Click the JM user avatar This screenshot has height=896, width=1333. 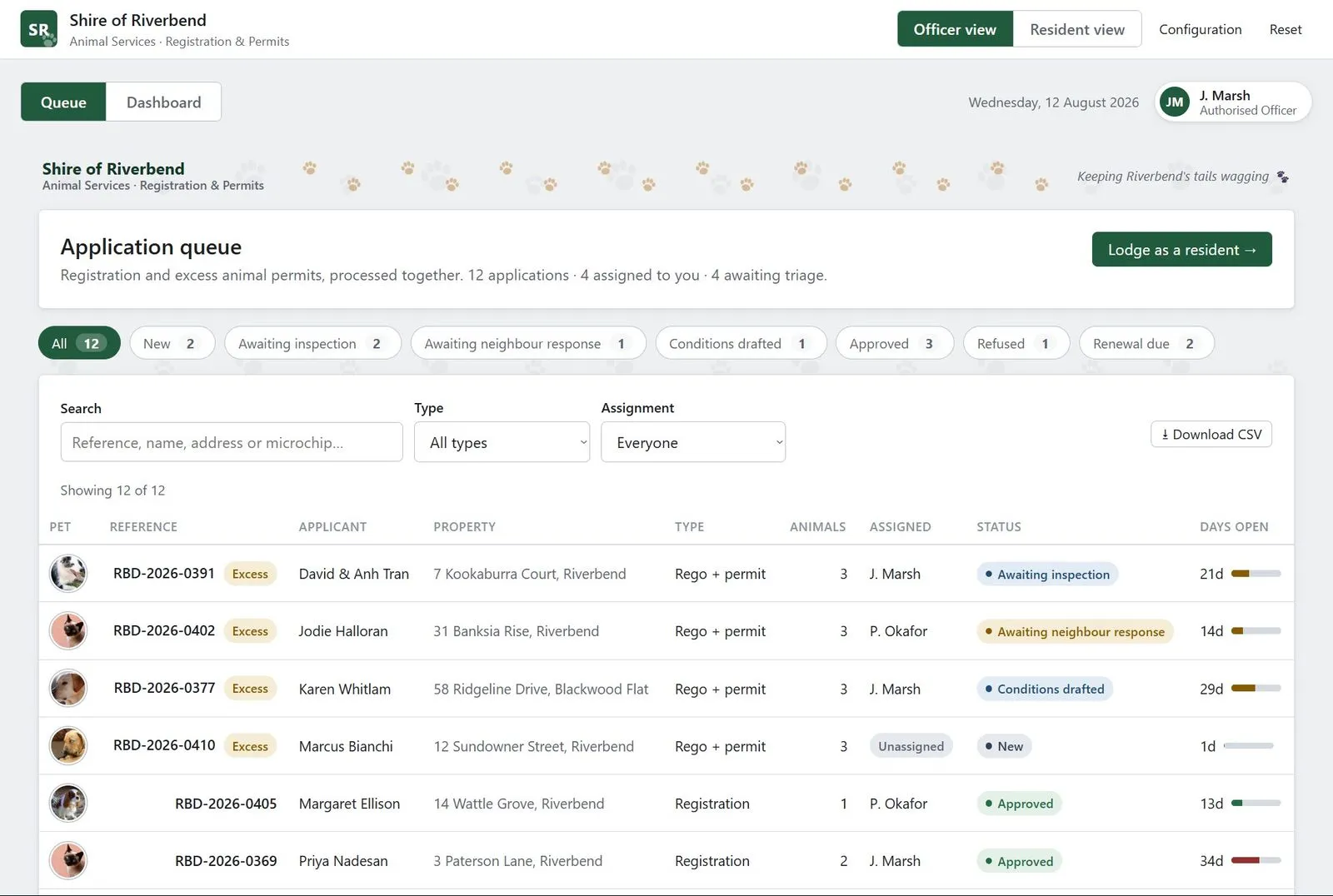coord(1175,102)
